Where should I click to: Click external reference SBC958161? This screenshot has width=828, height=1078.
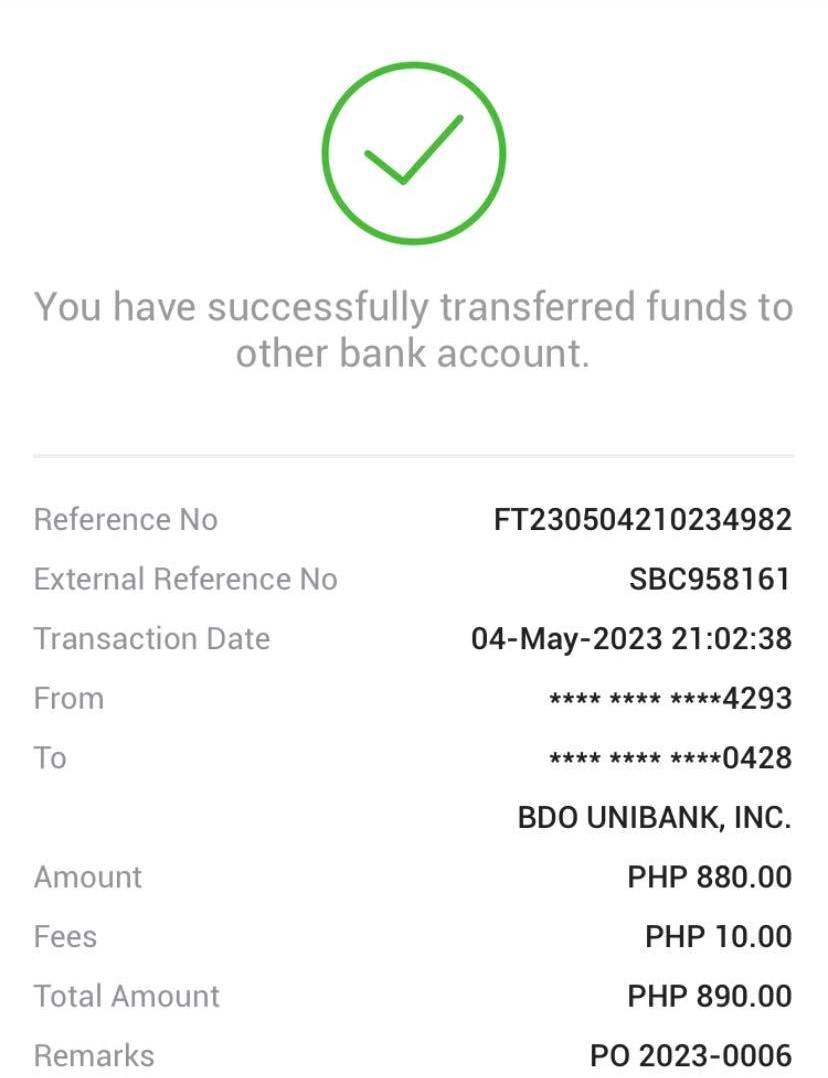pos(710,579)
